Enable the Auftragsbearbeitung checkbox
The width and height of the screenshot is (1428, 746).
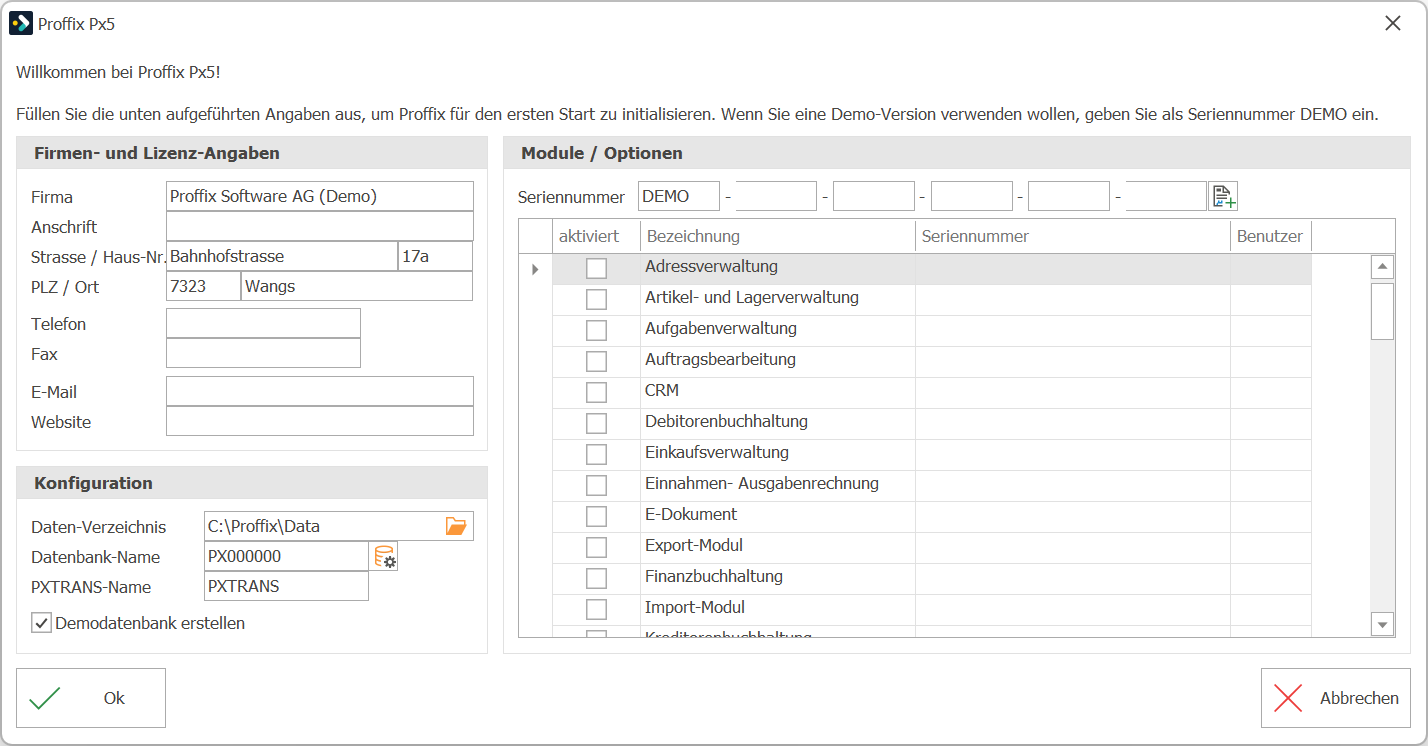[596, 361]
